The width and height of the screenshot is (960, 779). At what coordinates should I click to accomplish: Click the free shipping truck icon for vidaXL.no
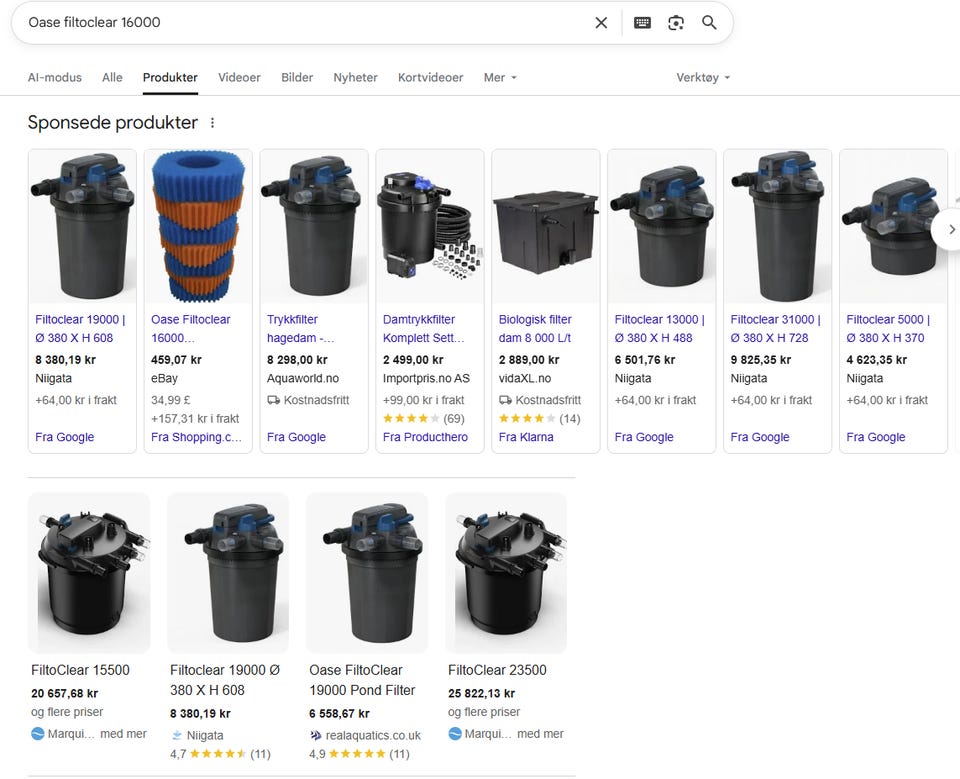[505, 400]
